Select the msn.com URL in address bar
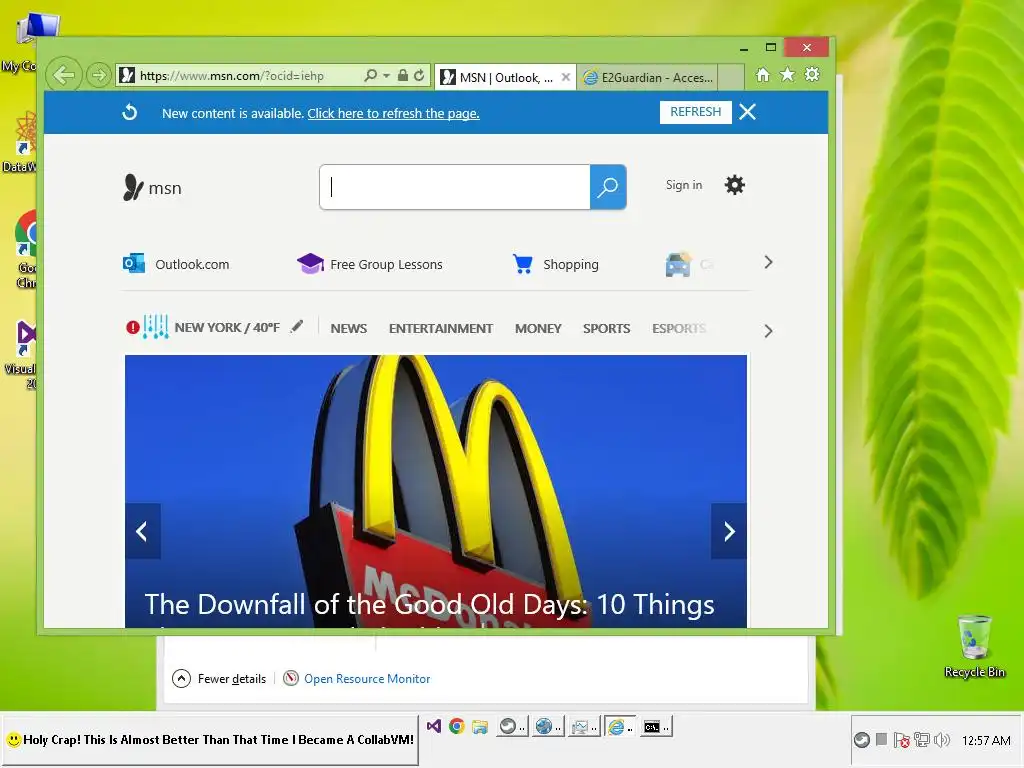1024x768 pixels. (x=232, y=76)
